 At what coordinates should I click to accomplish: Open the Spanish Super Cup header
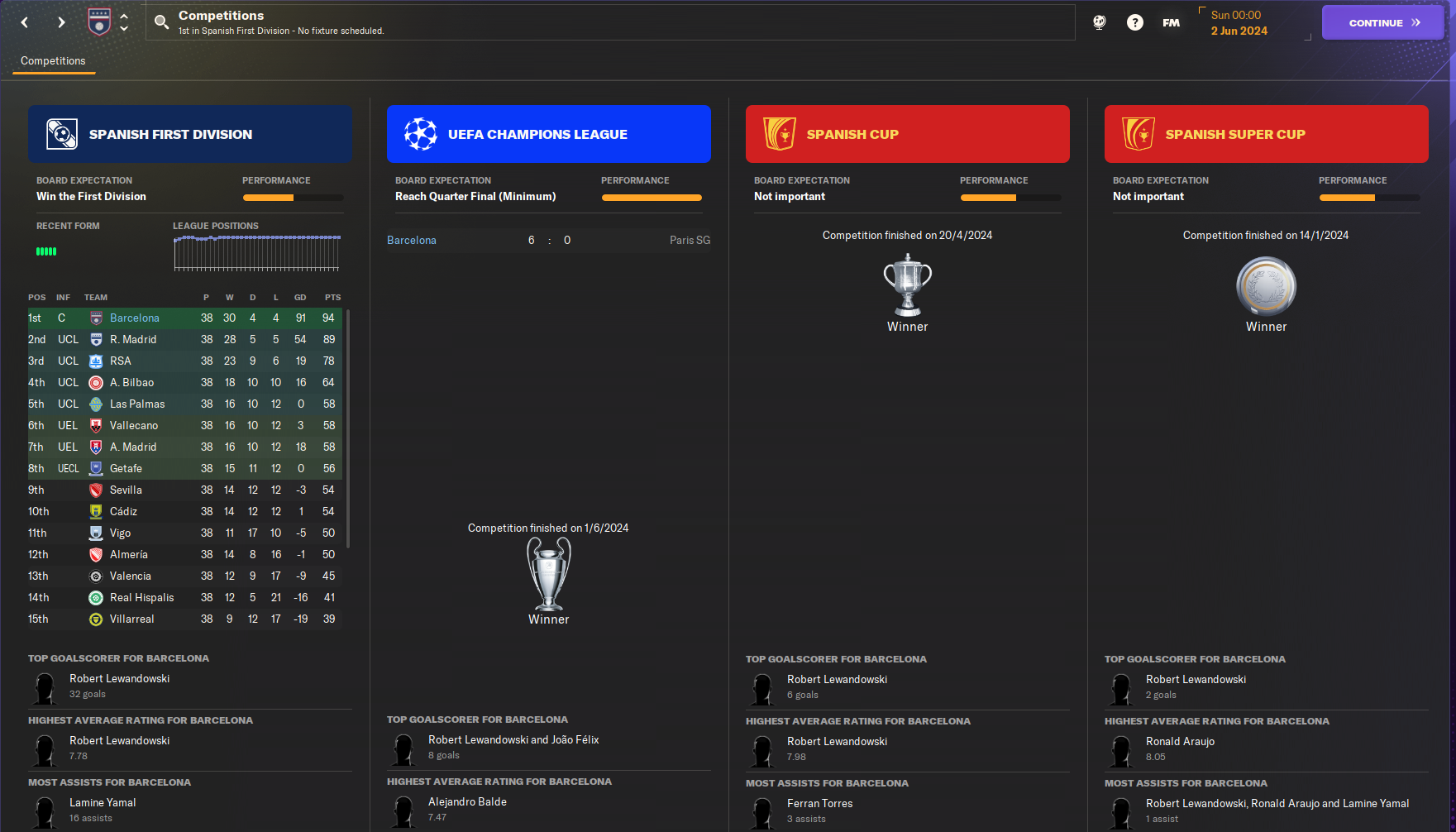1266,134
